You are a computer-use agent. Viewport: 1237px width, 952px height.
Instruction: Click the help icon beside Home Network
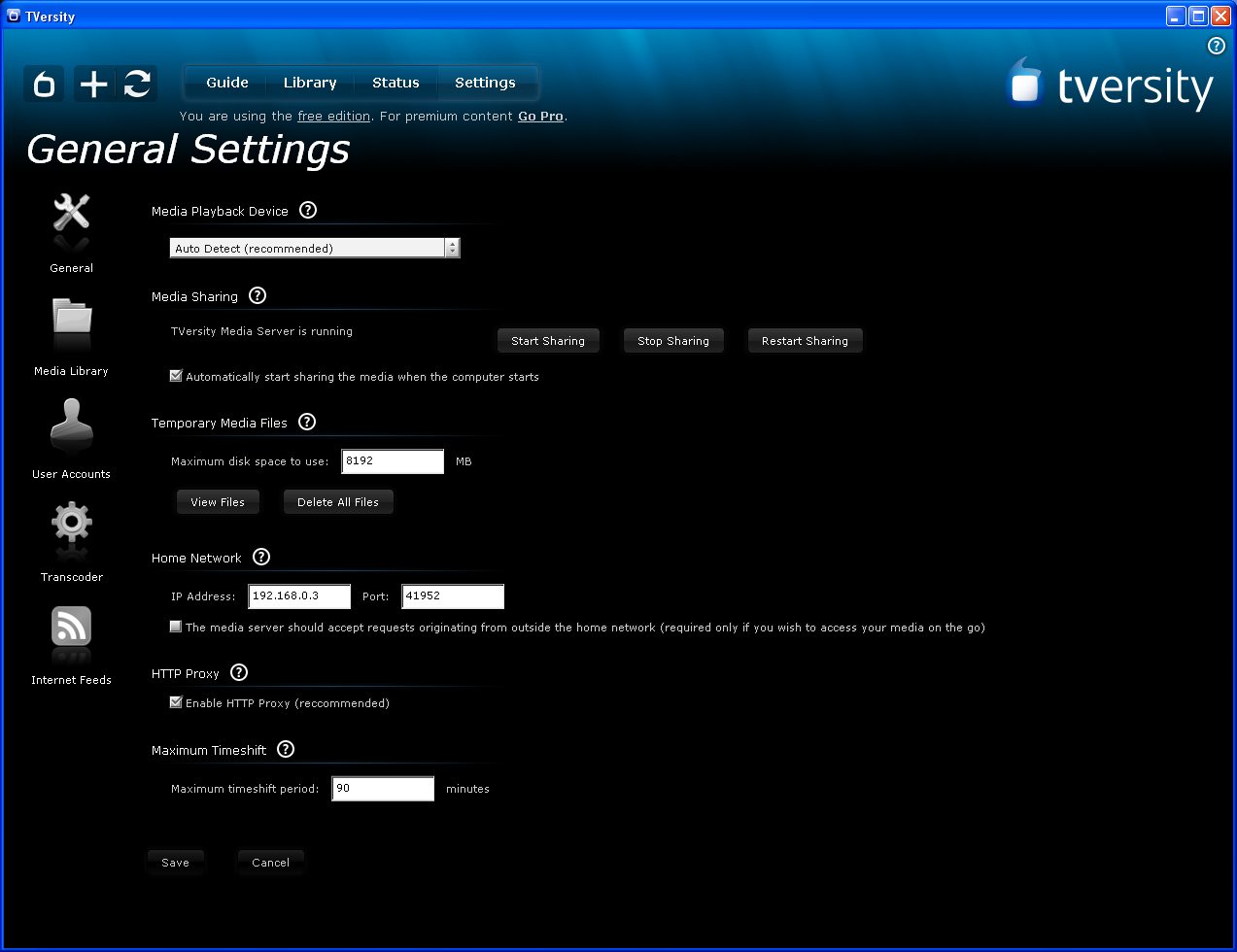pyautogui.click(x=261, y=558)
